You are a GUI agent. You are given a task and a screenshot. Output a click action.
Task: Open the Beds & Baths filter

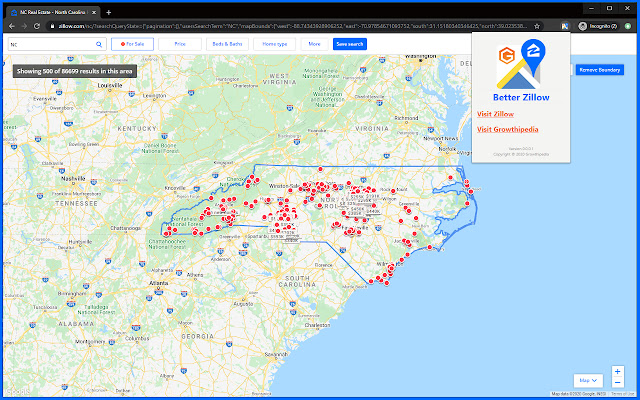[x=227, y=44]
